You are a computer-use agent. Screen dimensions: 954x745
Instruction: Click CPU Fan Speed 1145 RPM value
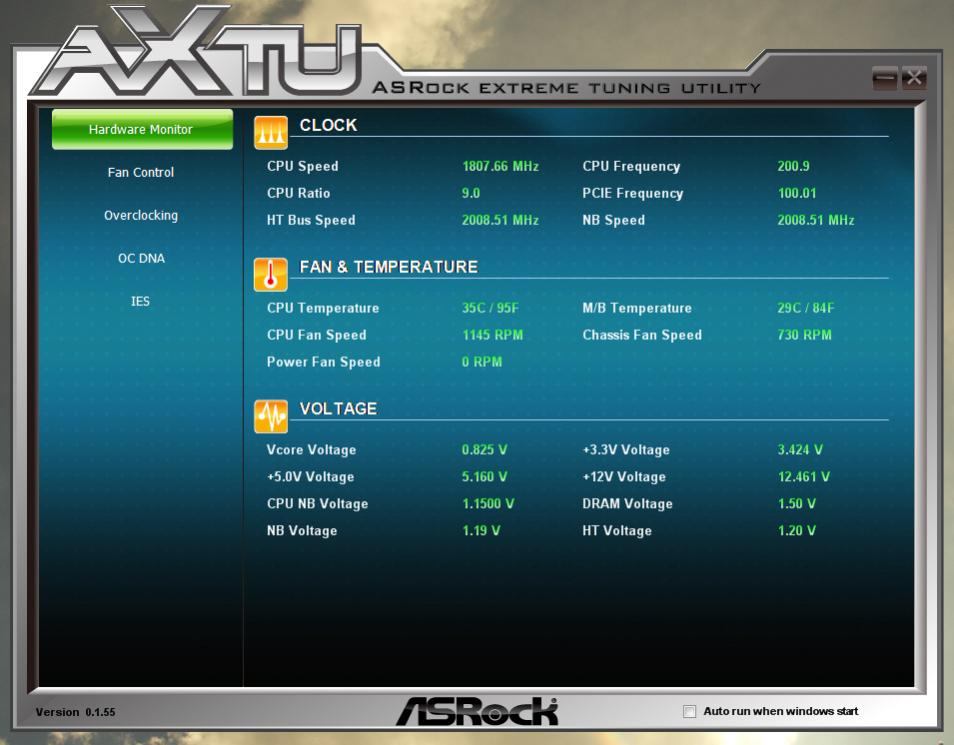493,335
